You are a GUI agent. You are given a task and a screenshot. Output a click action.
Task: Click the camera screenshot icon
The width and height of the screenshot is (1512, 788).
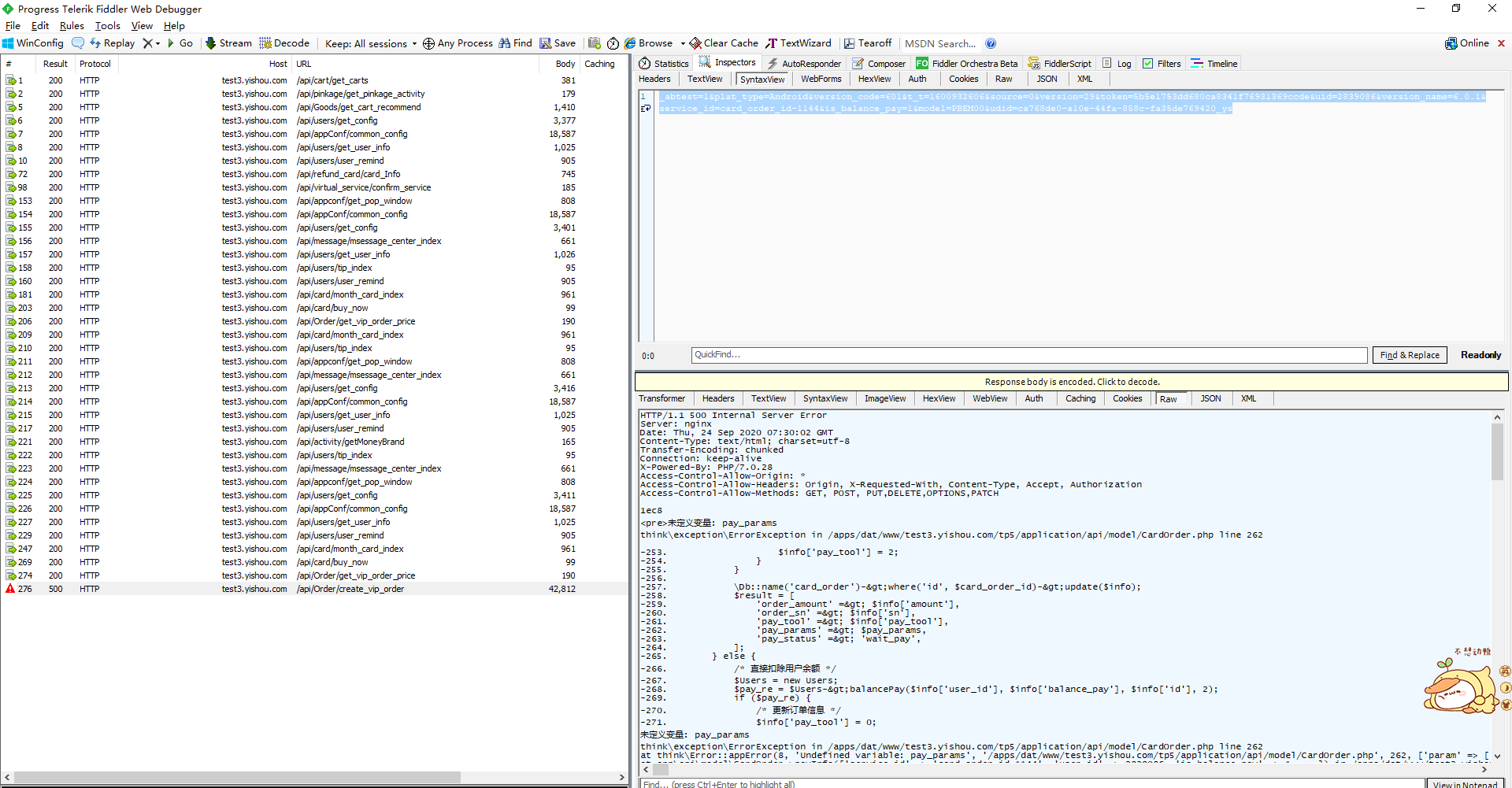595,43
